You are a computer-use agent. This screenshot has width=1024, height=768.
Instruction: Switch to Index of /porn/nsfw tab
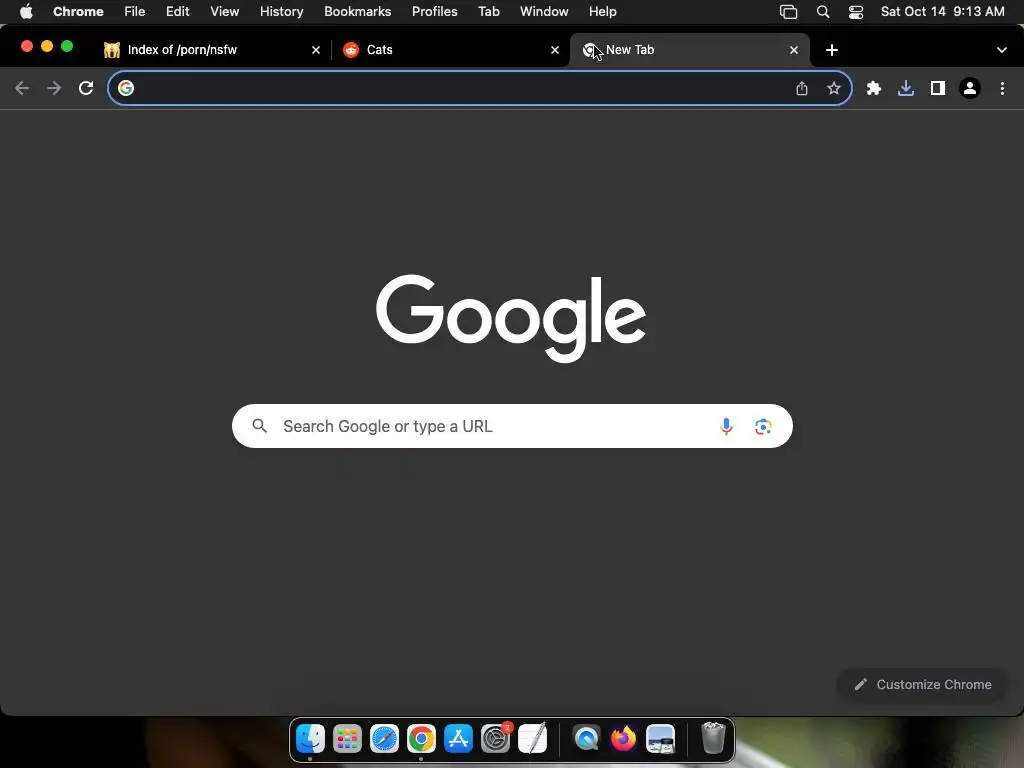(212, 50)
